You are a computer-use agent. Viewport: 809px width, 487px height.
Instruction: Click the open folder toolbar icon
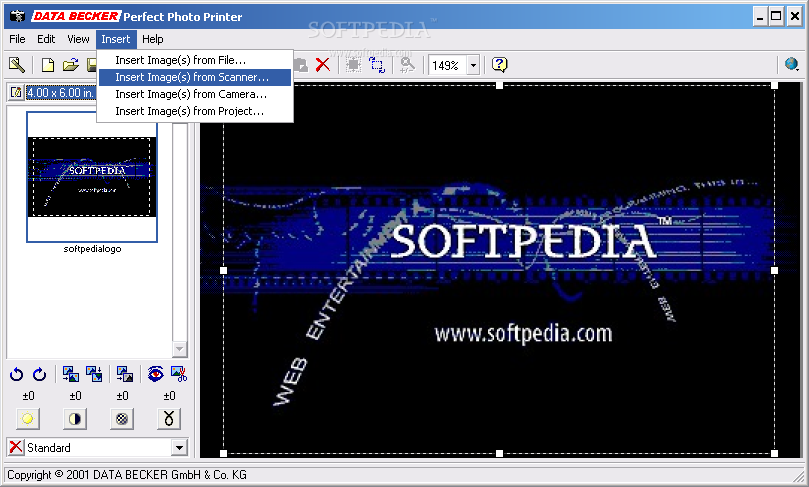(x=71, y=65)
